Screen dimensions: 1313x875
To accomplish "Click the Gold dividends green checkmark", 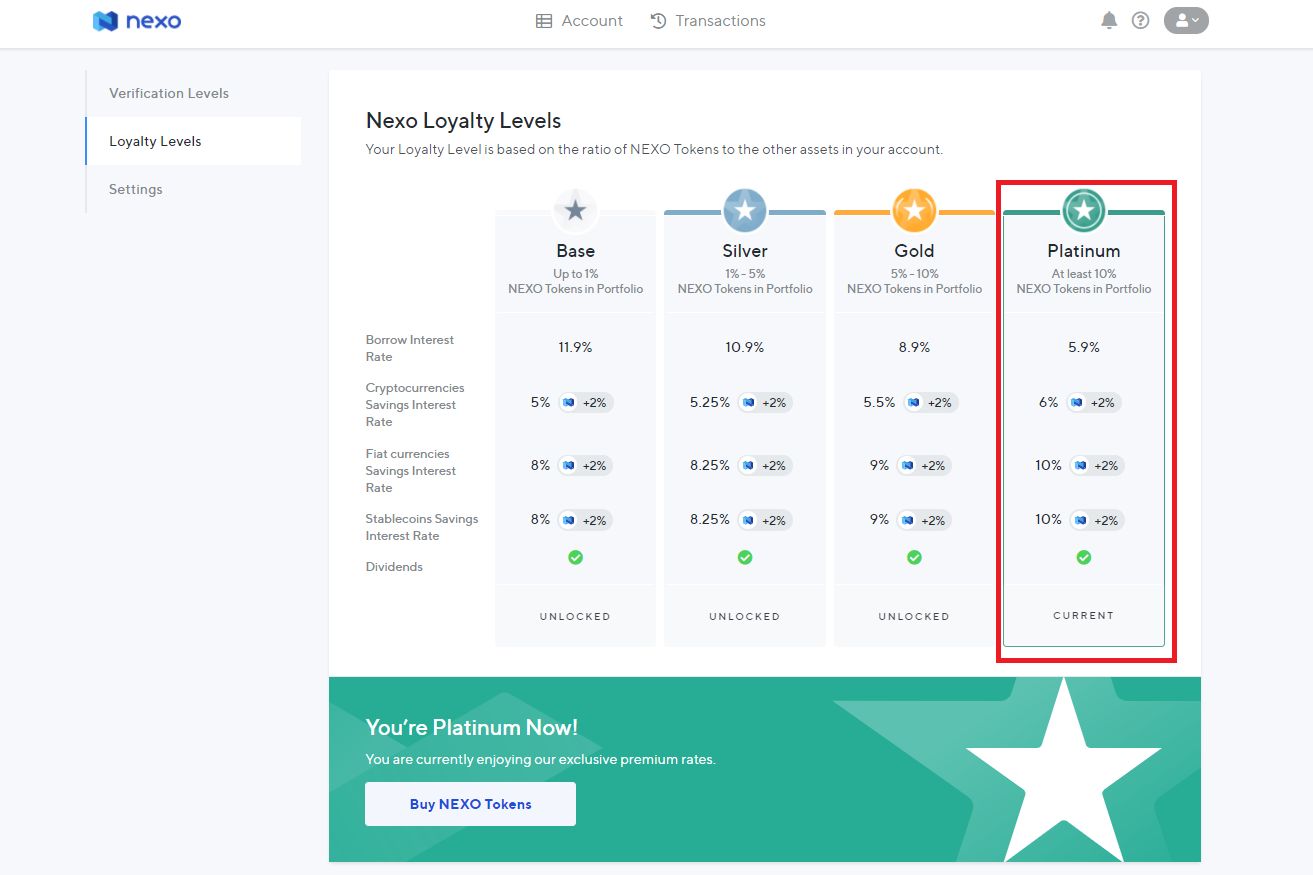I will [914, 557].
